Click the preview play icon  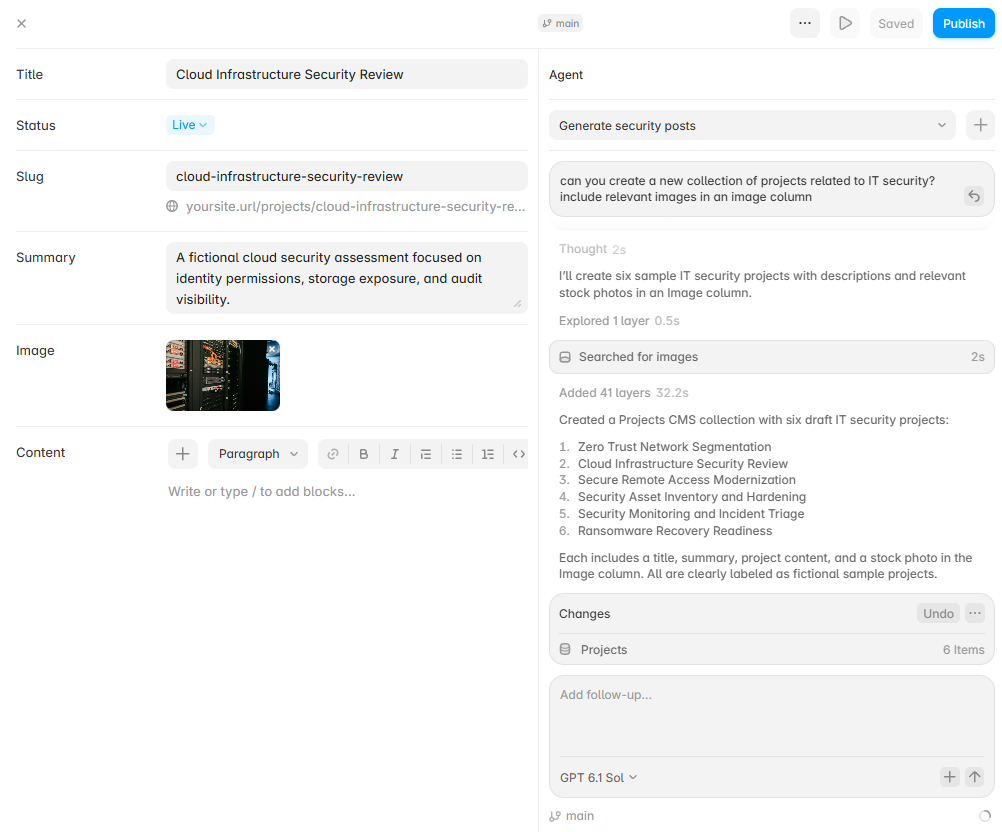click(845, 24)
